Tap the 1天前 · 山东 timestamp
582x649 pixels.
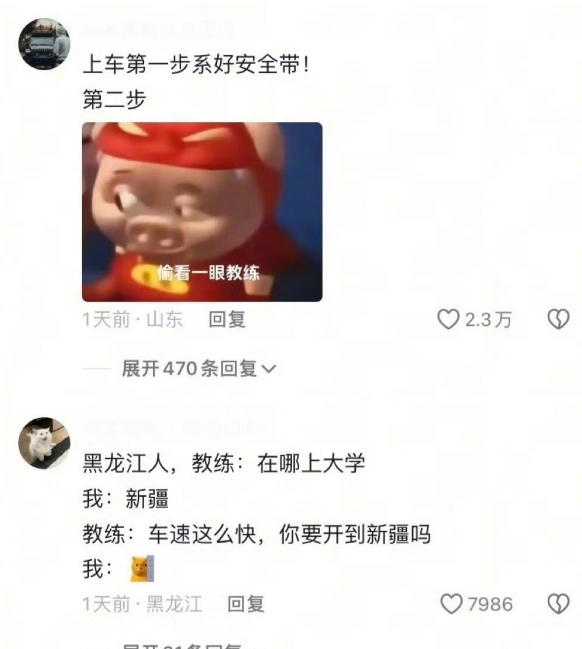[x=132, y=320]
